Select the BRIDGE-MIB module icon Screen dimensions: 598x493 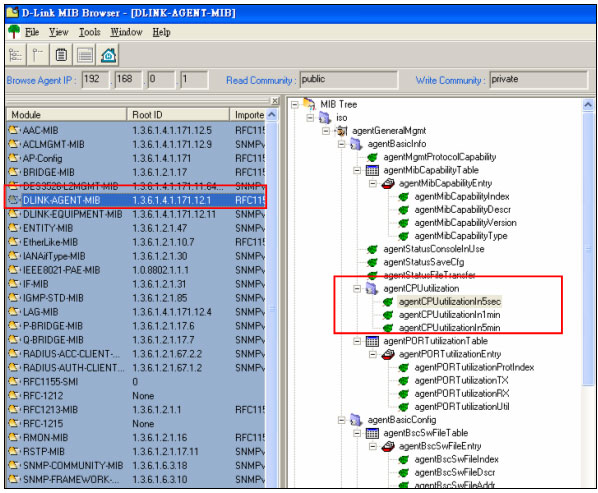14,172
